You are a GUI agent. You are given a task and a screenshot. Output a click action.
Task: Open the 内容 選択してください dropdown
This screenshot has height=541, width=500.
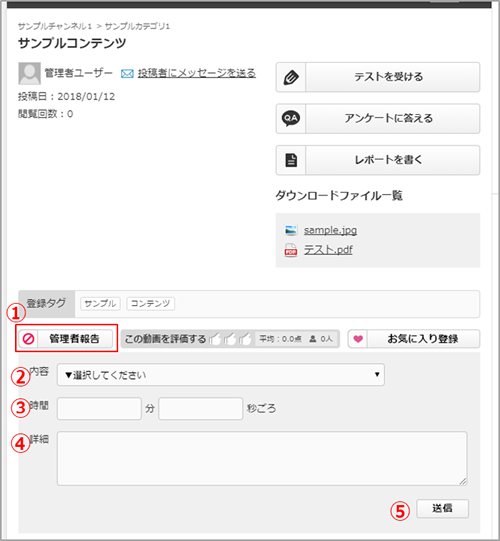[x=220, y=374]
